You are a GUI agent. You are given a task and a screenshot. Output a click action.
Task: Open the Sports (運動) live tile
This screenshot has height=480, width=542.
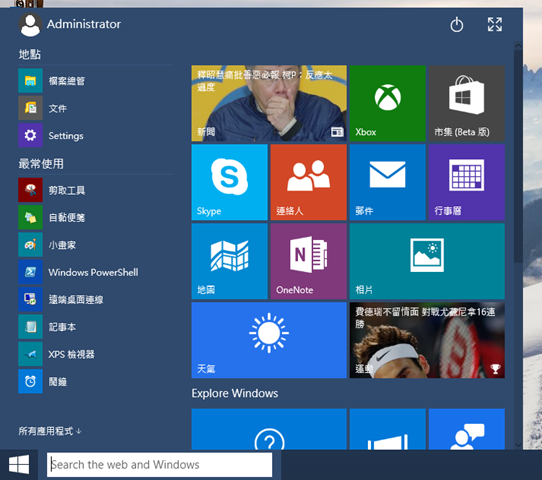click(427, 340)
